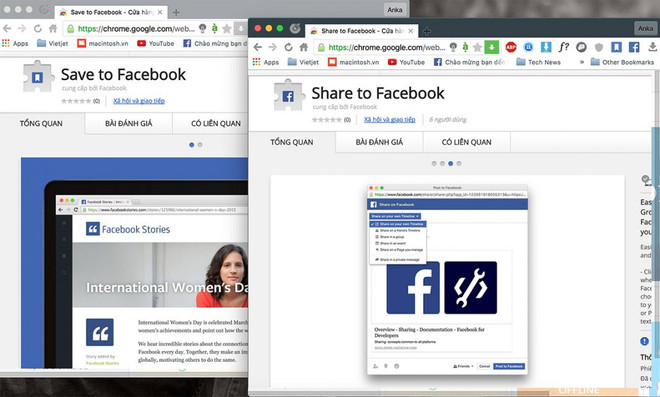Click the rating stars under Save to Facebook
Viewport: 660px width, 397px height.
click(76, 101)
